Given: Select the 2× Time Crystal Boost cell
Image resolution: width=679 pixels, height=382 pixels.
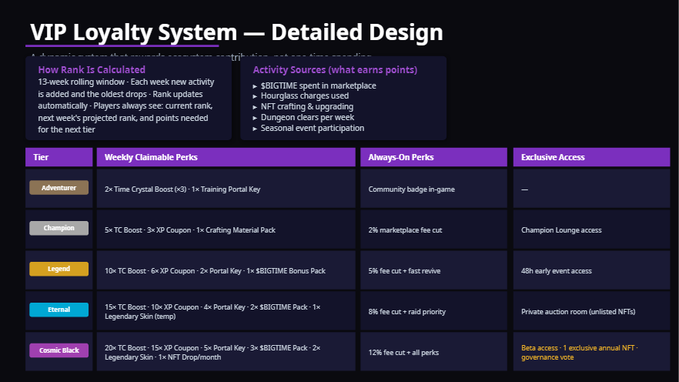Looking at the screenshot, I should 226,189.
